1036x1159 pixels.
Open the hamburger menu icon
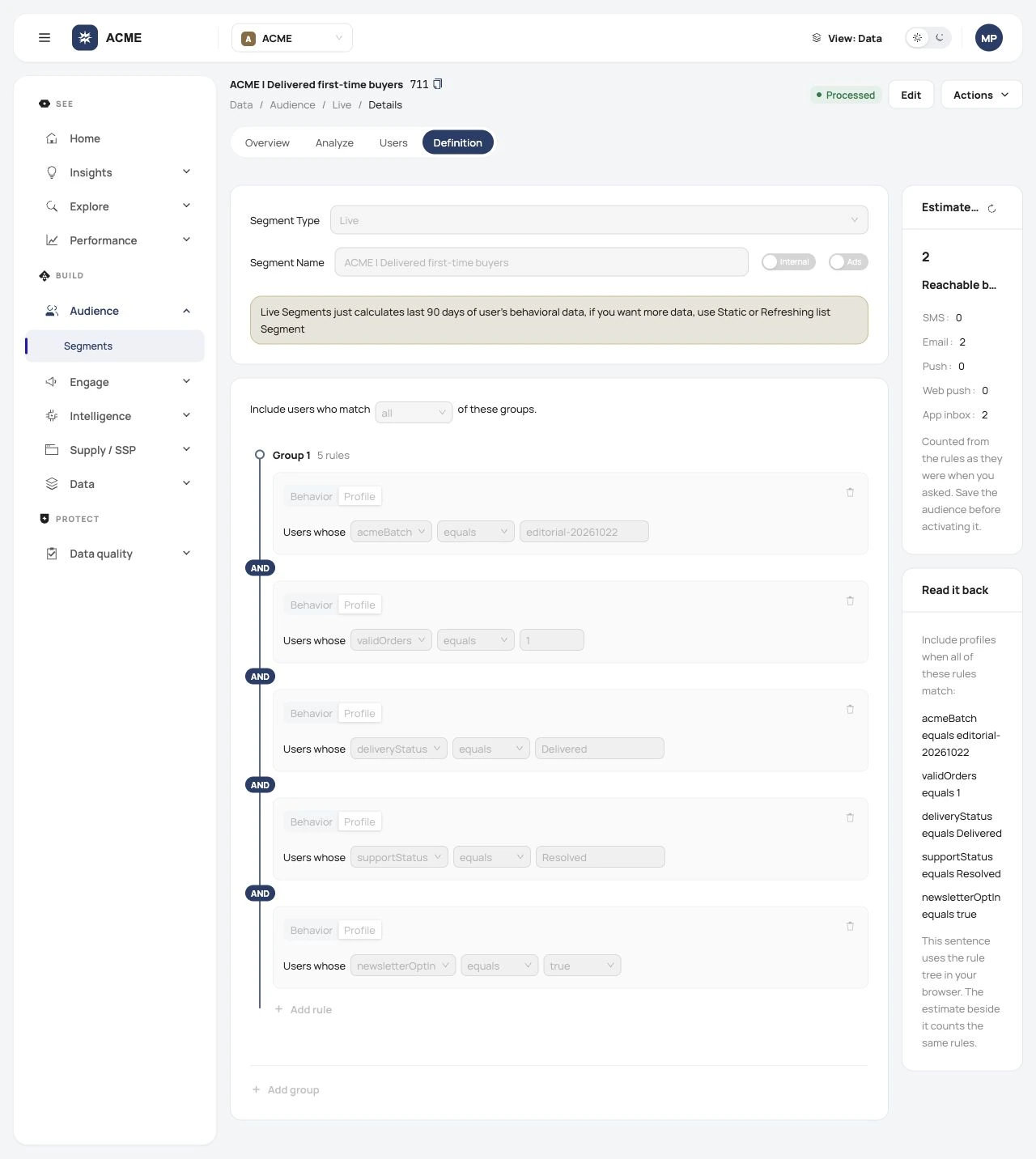click(x=45, y=38)
